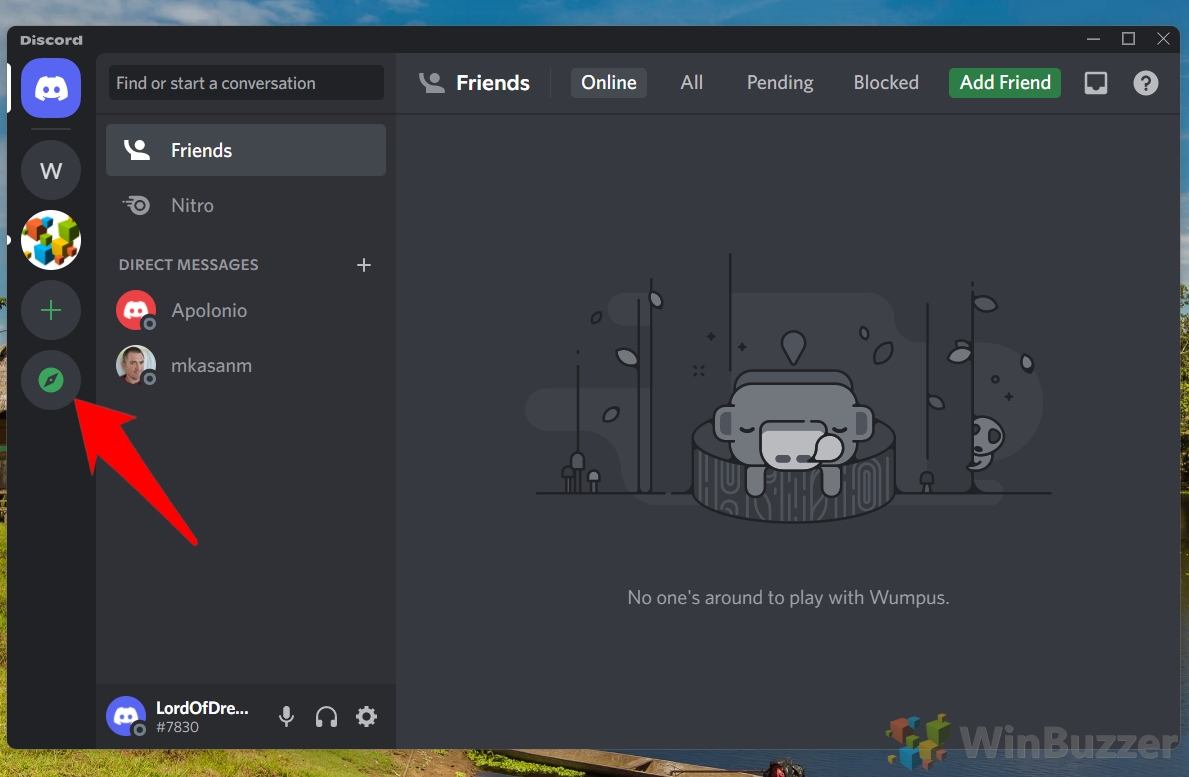Maximize the Discord window
The image size is (1189, 777).
click(x=1128, y=39)
